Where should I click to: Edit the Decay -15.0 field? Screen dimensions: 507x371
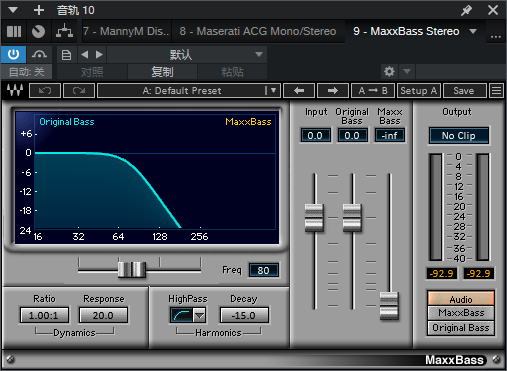[244, 315]
